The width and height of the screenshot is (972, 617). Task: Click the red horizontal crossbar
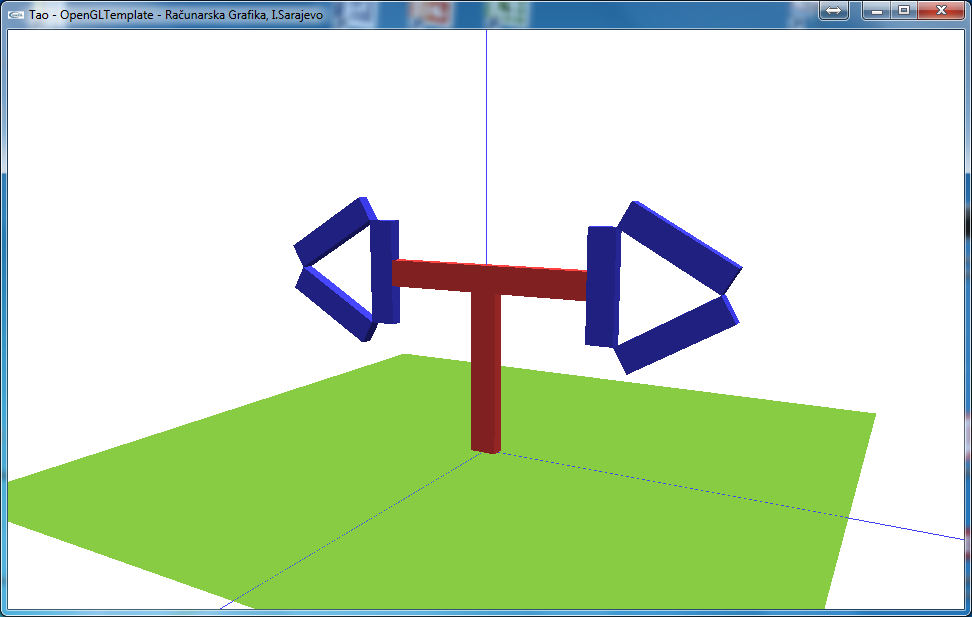[x=490, y=280]
